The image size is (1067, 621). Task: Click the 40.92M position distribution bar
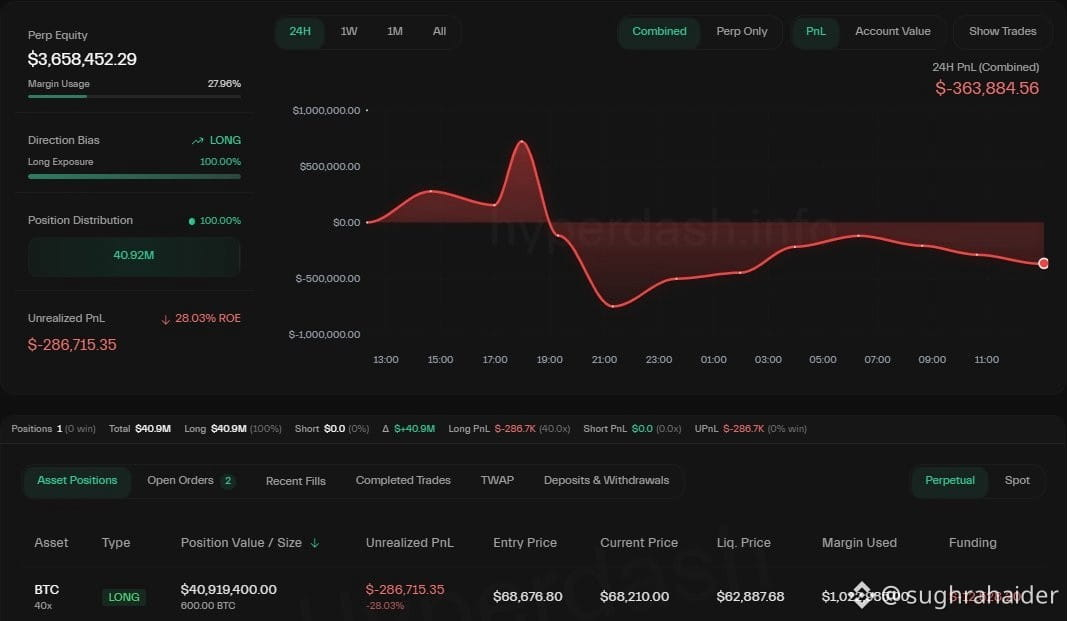[x=133, y=256]
